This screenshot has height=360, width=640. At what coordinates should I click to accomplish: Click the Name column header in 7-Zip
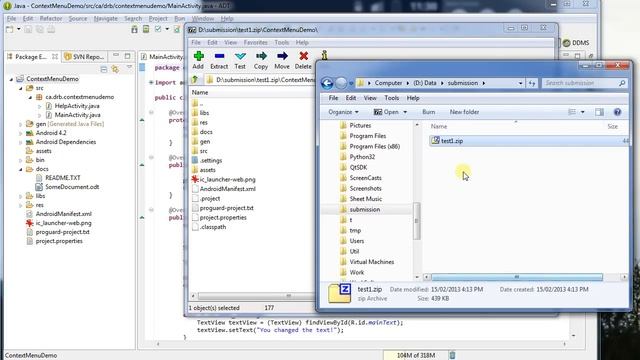[200, 93]
